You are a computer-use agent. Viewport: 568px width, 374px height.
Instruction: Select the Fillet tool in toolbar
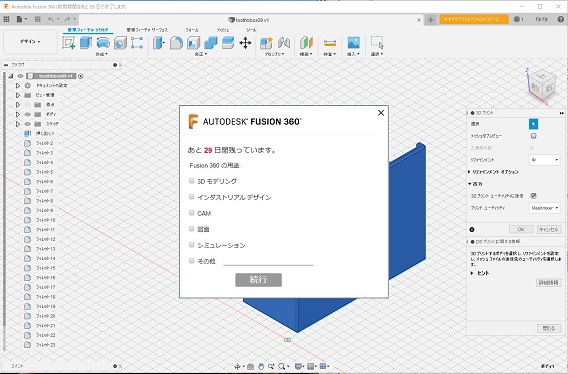point(176,43)
